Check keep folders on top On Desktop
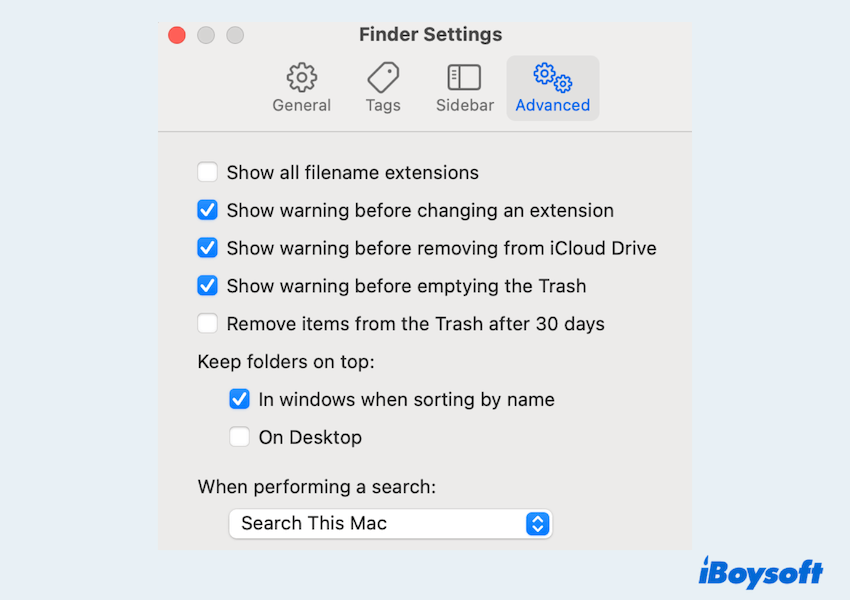Viewport: 850px width, 600px height. tap(240, 438)
